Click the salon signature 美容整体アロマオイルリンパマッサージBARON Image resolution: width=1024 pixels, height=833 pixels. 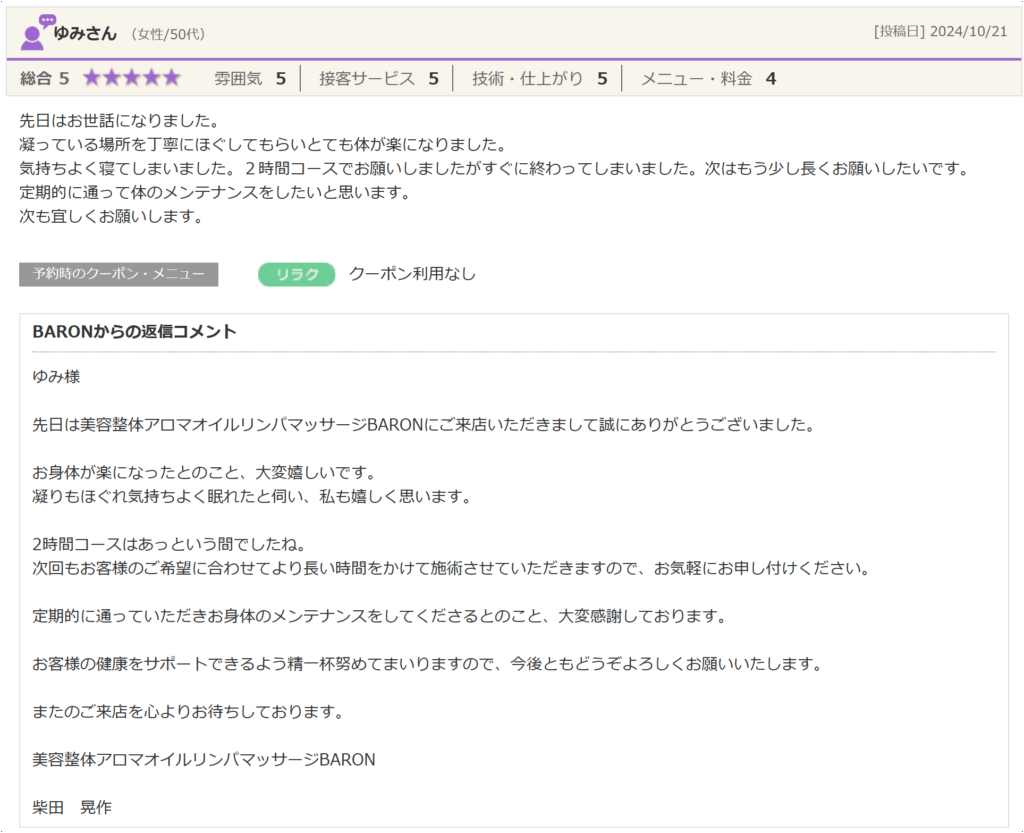click(x=204, y=760)
